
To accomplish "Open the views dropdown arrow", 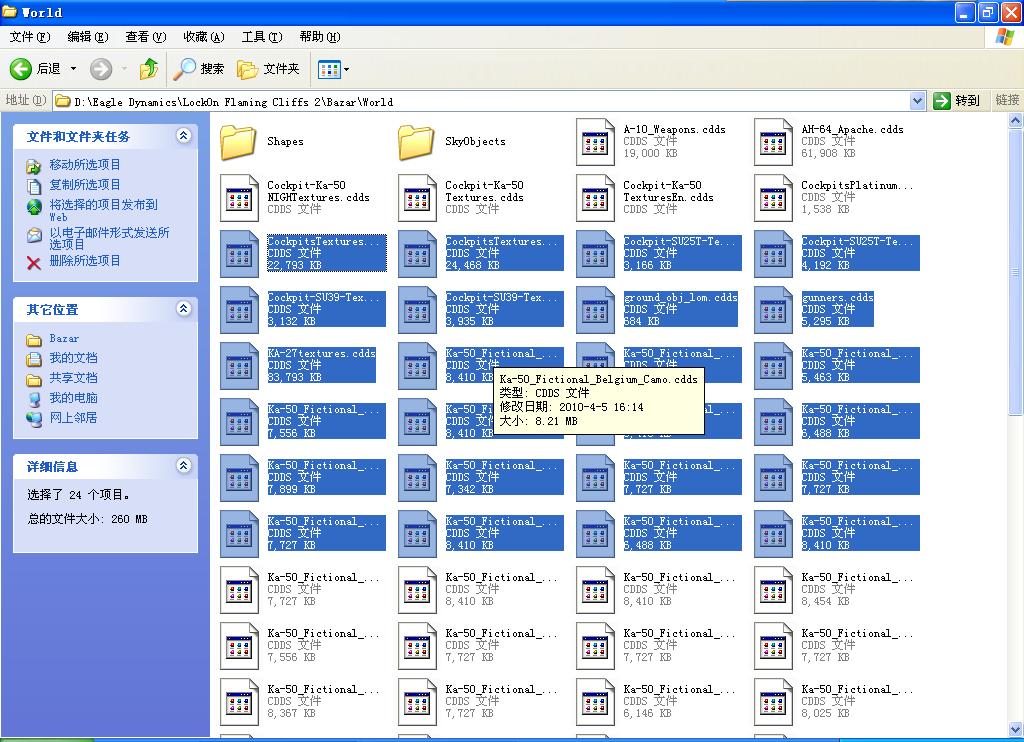I will 346,69.
